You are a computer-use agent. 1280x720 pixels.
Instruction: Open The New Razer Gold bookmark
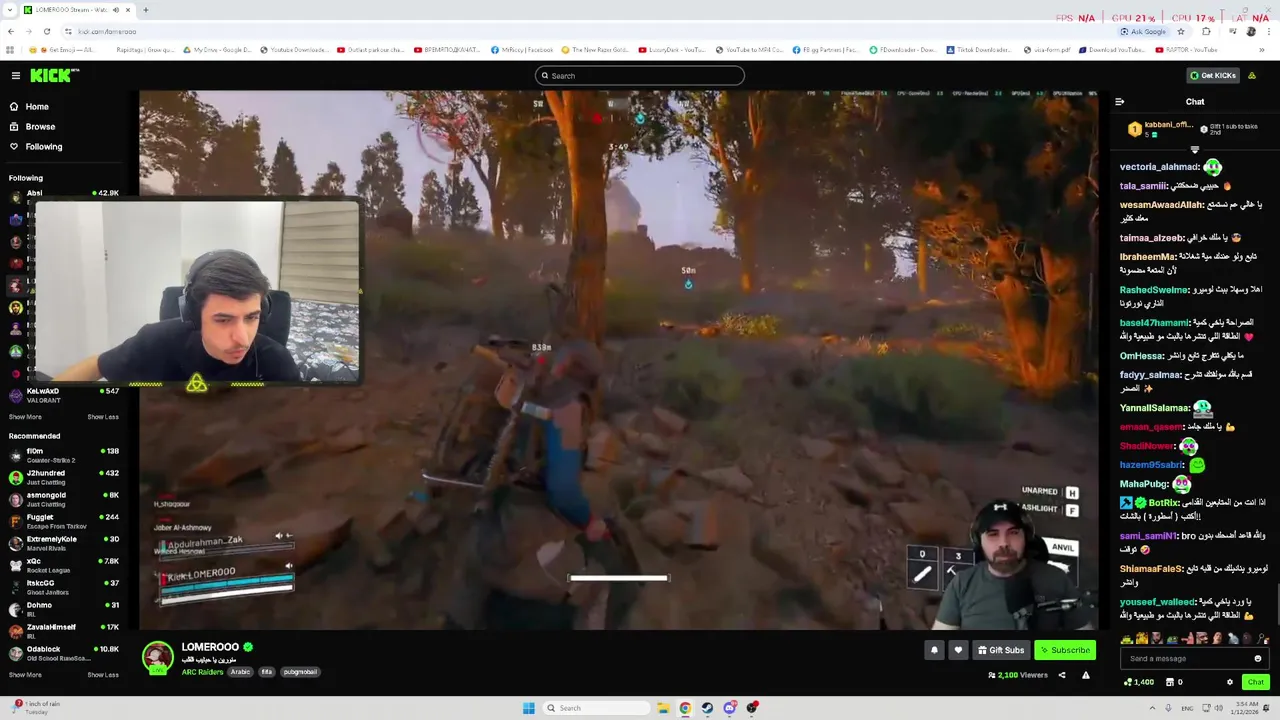[595, 50]
